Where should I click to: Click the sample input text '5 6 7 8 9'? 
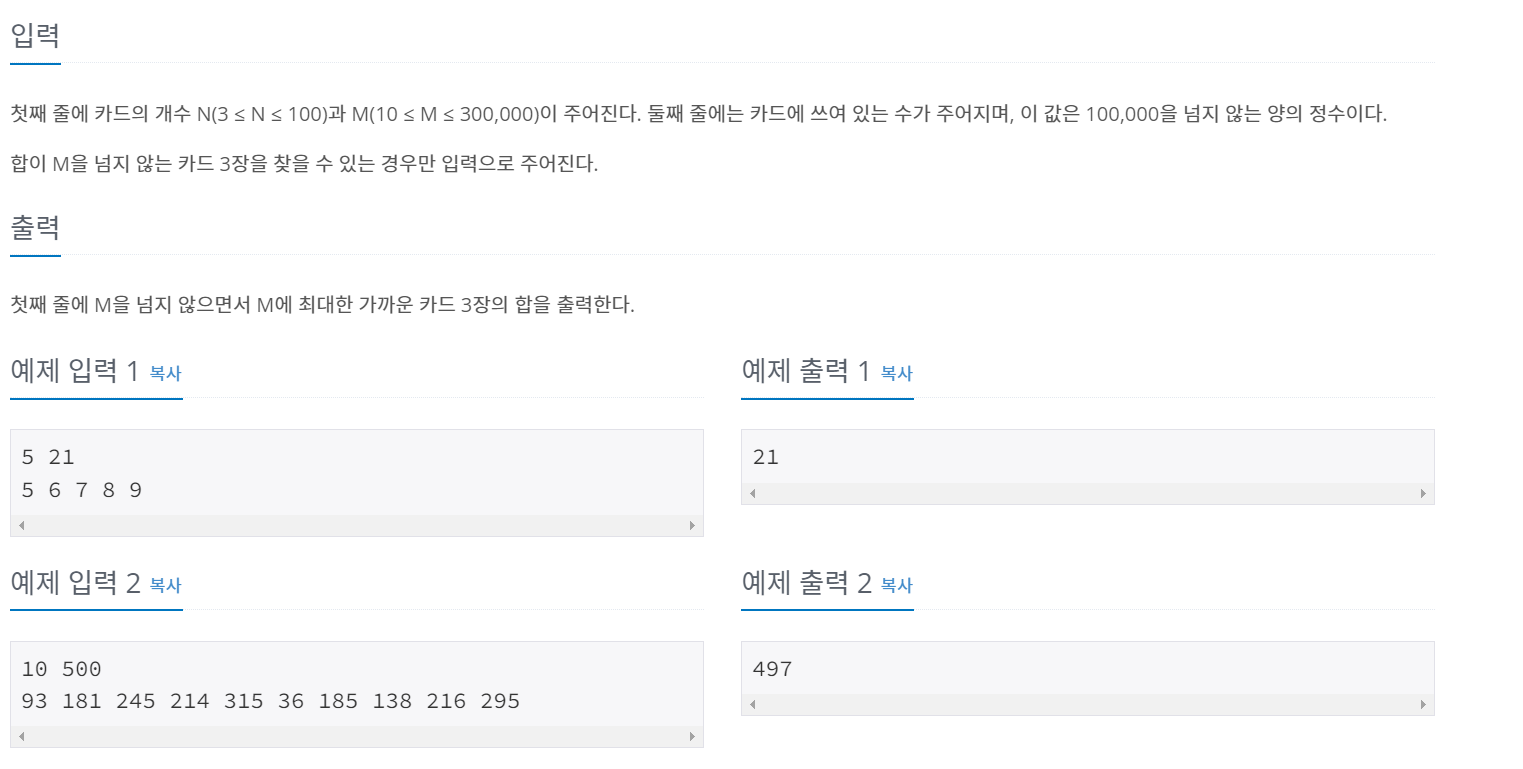tap(81, 490)
